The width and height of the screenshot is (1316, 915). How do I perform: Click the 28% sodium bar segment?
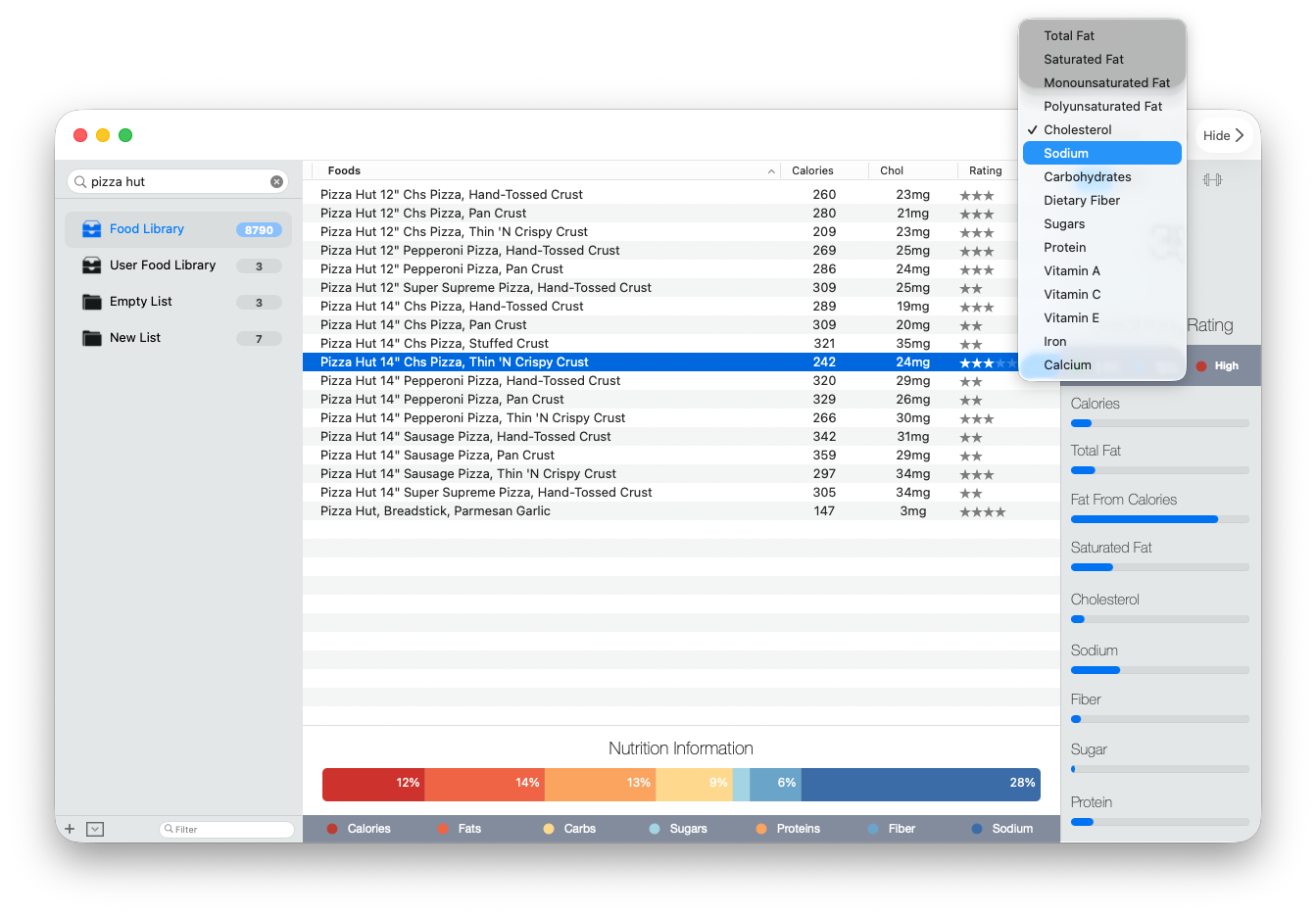tap(921, 784)
